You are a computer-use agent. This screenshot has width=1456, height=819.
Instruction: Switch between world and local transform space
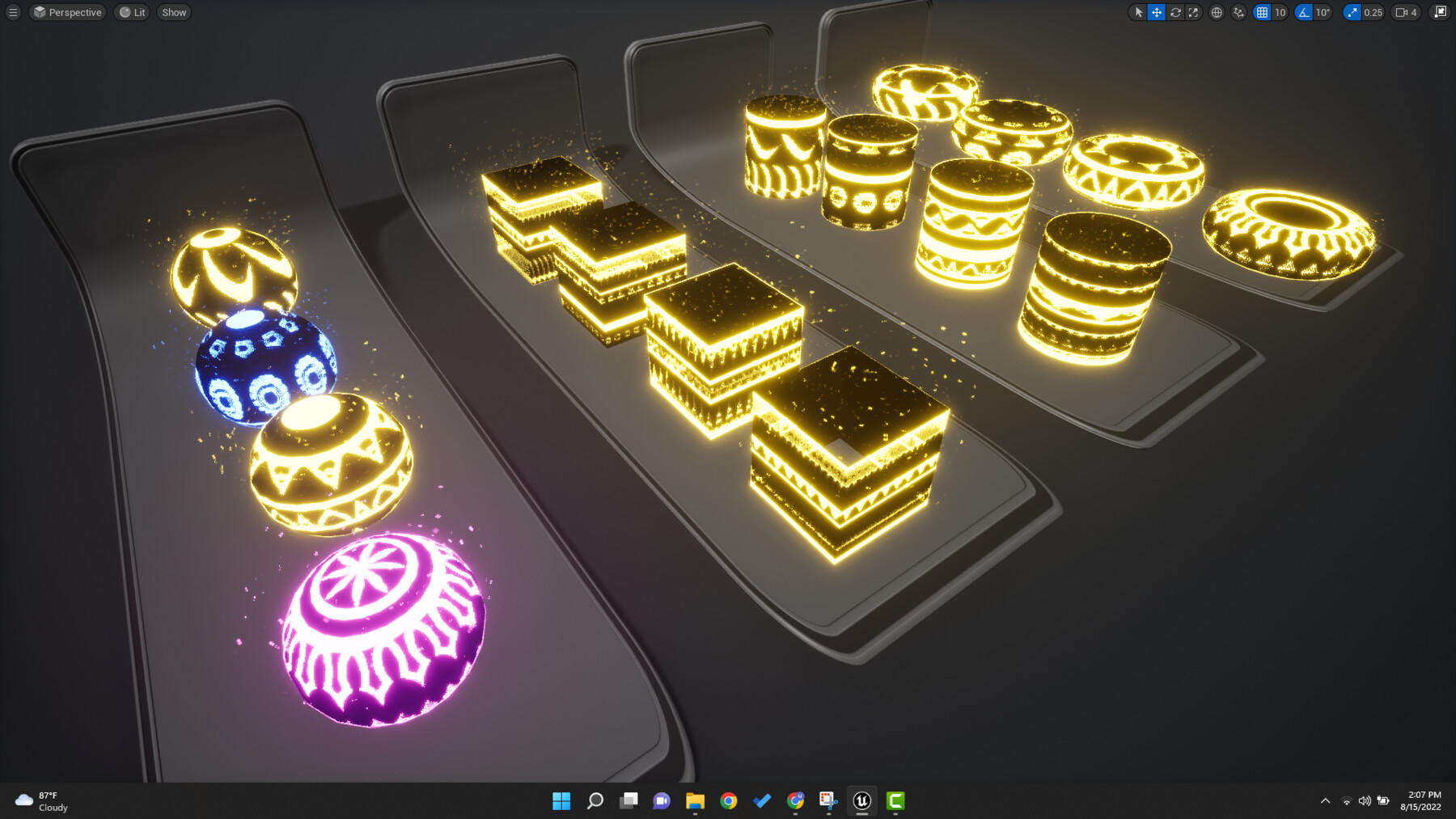1216,12
